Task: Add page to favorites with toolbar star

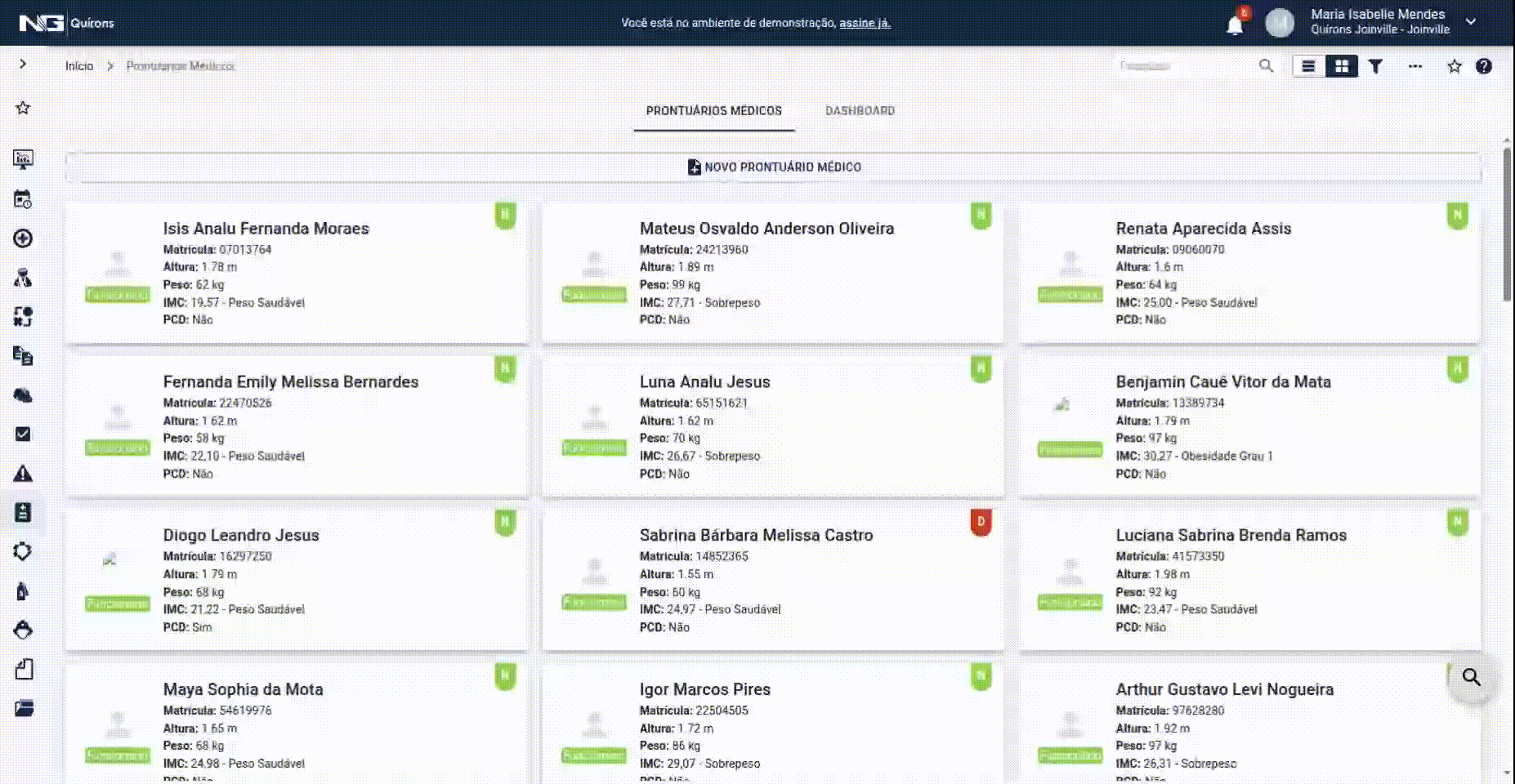Action: [1454, 66]
